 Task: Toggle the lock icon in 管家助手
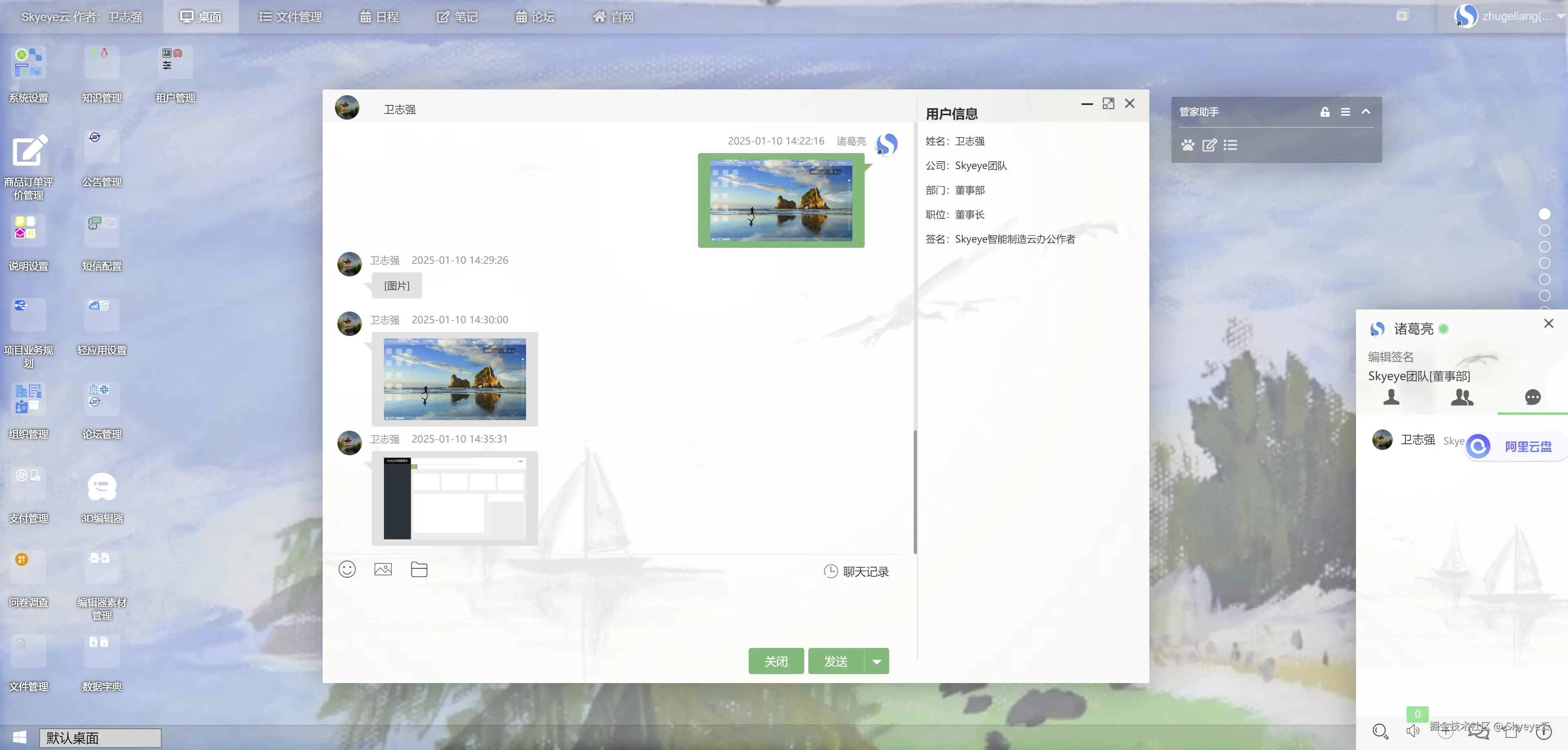1325,112
